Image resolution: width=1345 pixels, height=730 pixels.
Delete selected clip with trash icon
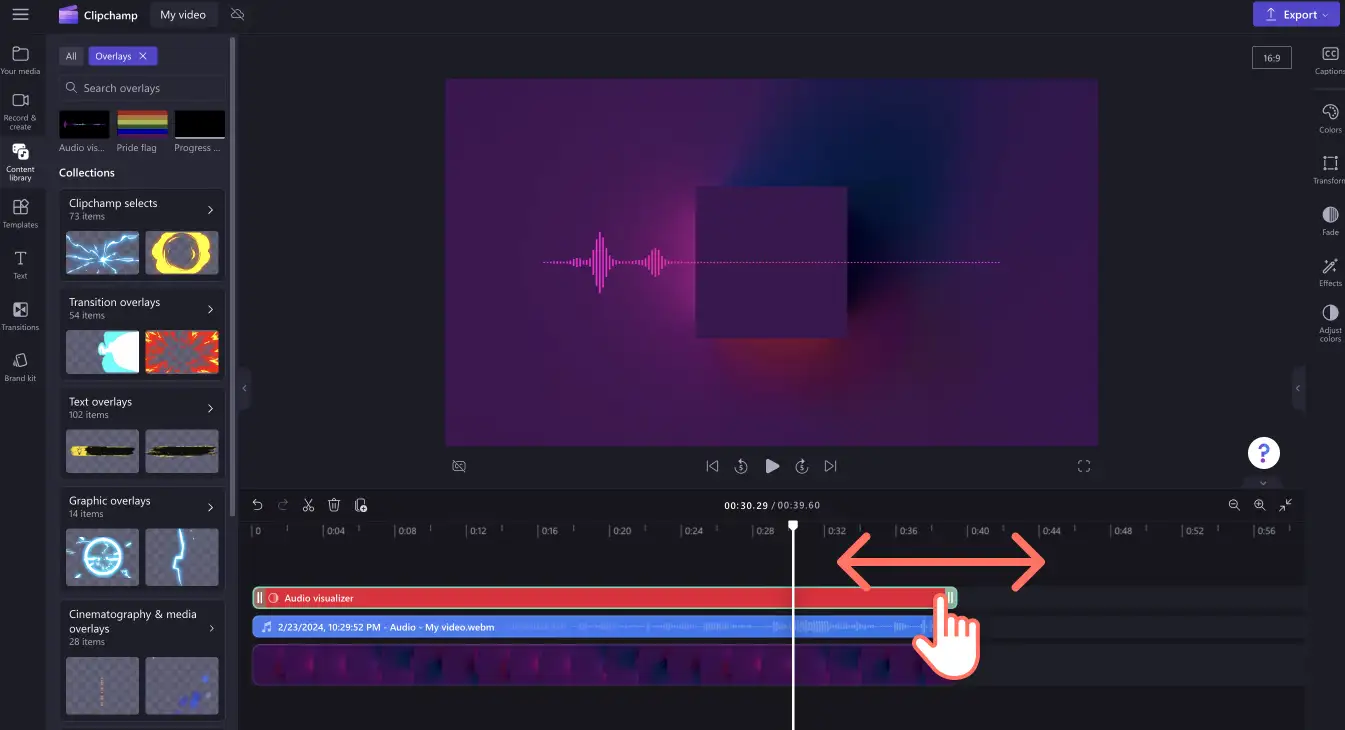[335, 505]
